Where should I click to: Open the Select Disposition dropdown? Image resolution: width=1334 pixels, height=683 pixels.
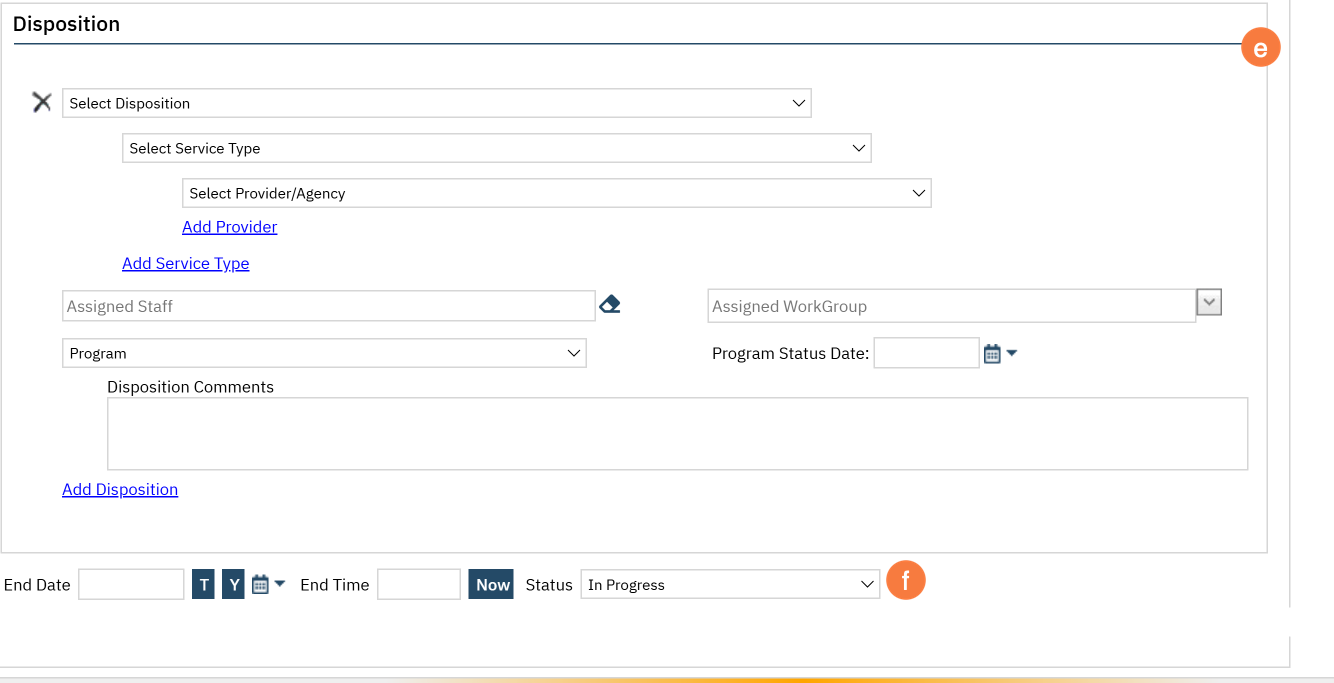(x=436, y=103)
